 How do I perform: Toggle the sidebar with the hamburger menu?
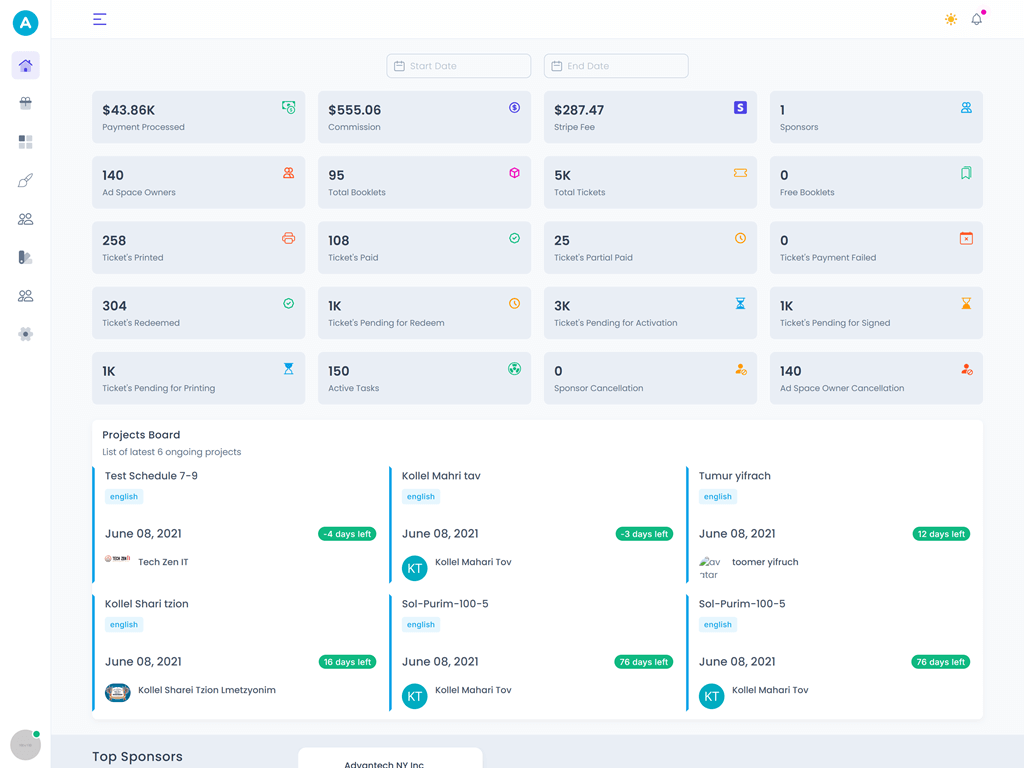click(99, 19)
